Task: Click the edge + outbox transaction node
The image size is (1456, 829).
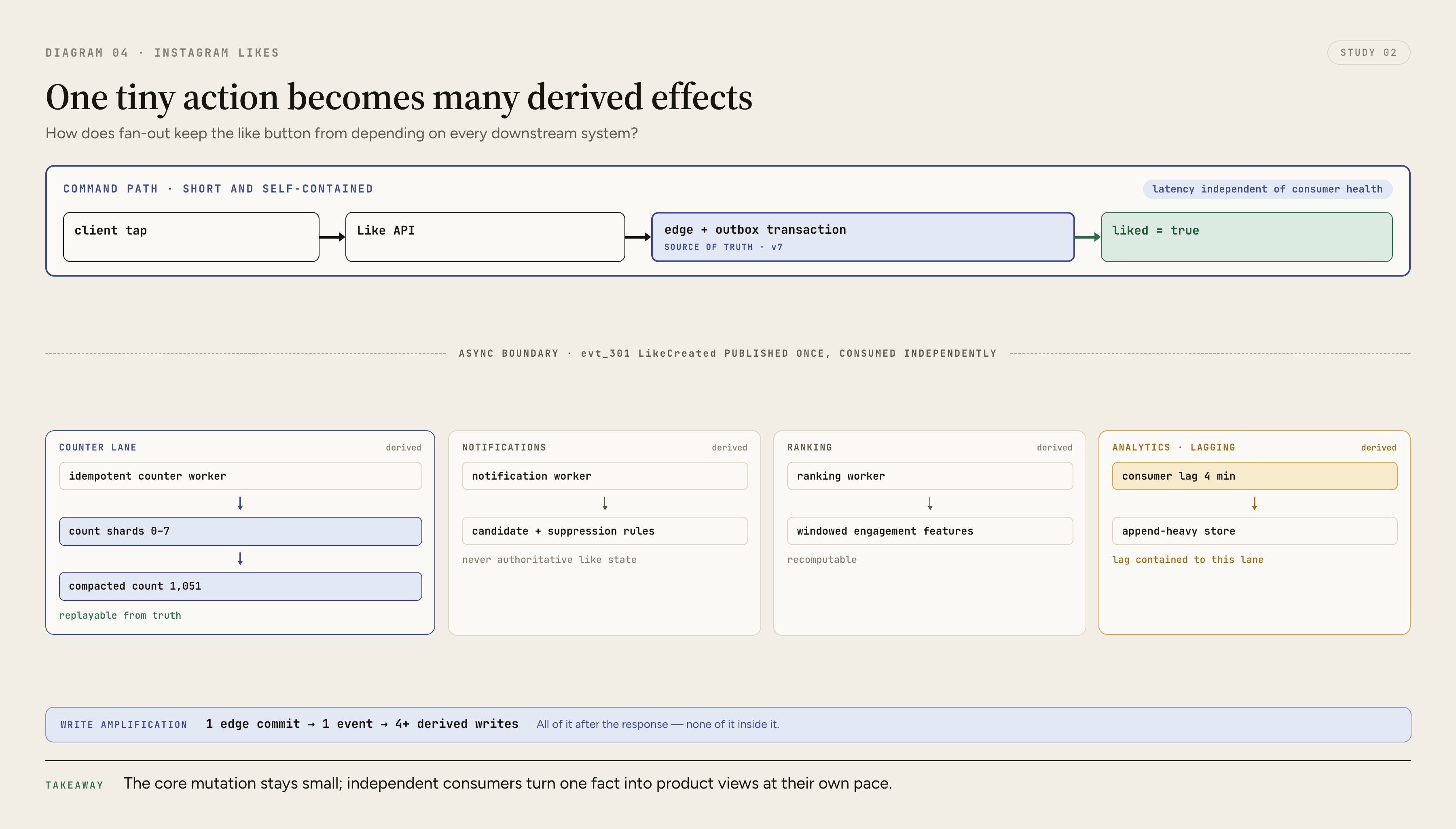Action: coord(863,237)
